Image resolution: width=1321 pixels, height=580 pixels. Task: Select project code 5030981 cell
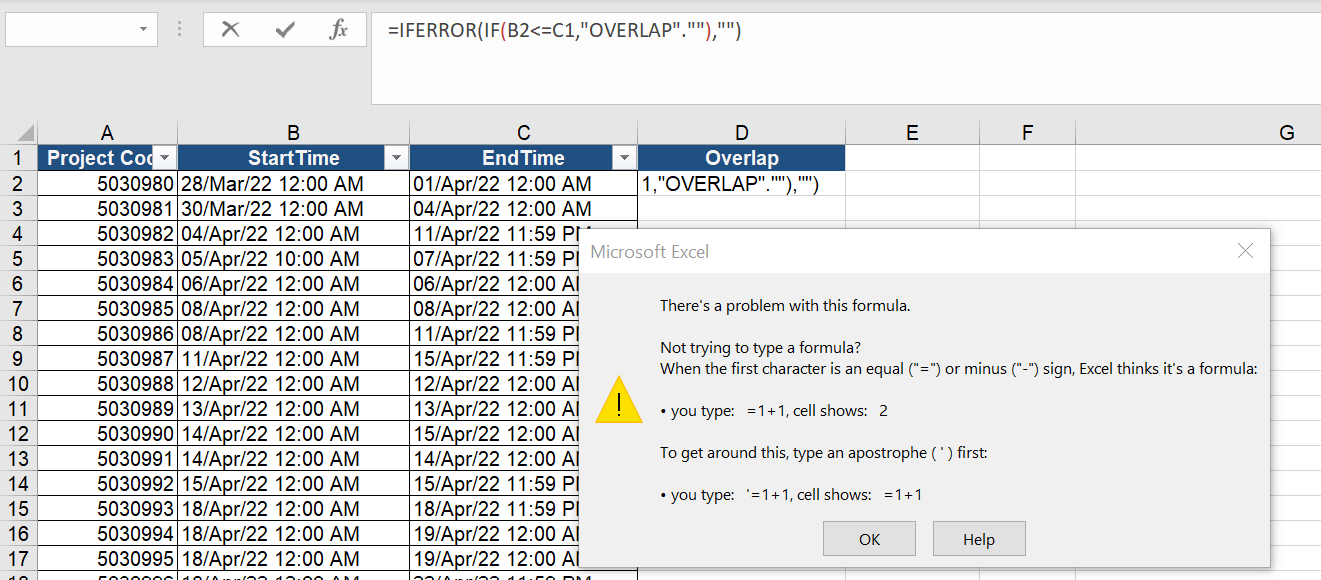pos(107,209)
